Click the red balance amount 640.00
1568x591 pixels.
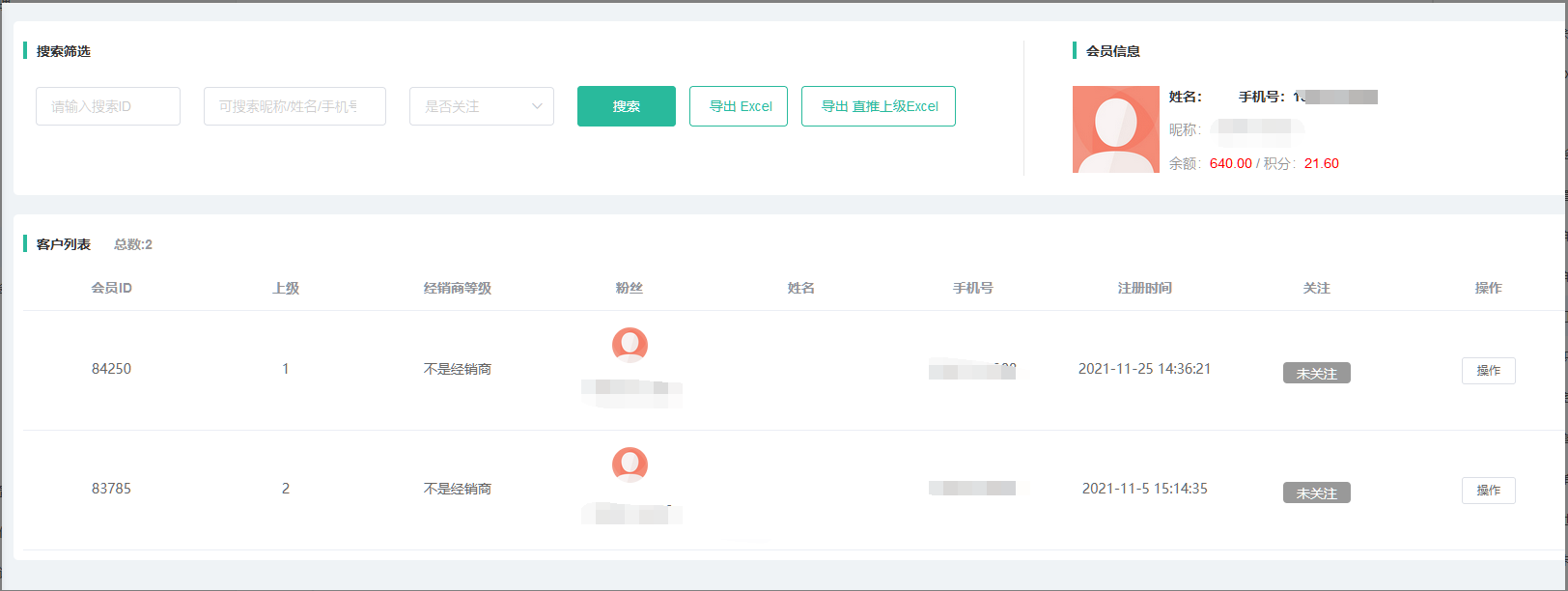tap(1230, 164)
